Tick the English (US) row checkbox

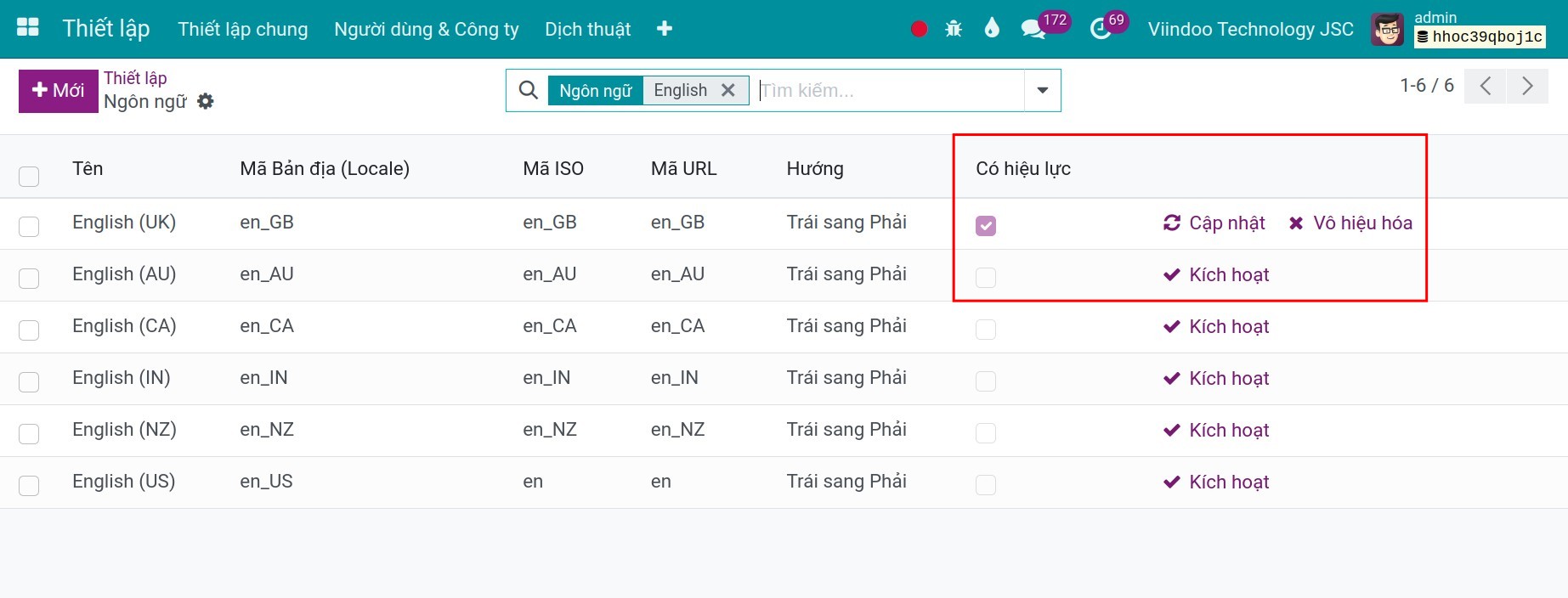(x=29, y=485)
